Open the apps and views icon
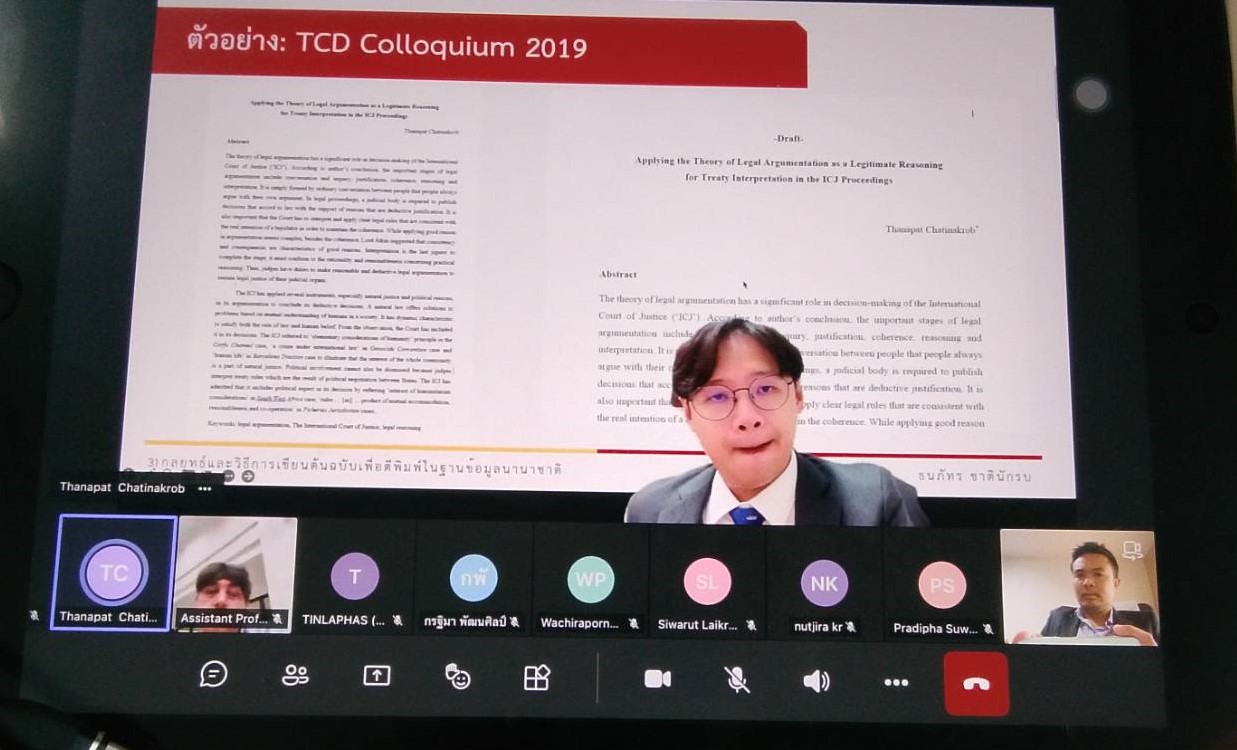Screen dimensions: 1237x750 (x=537, y=678)
